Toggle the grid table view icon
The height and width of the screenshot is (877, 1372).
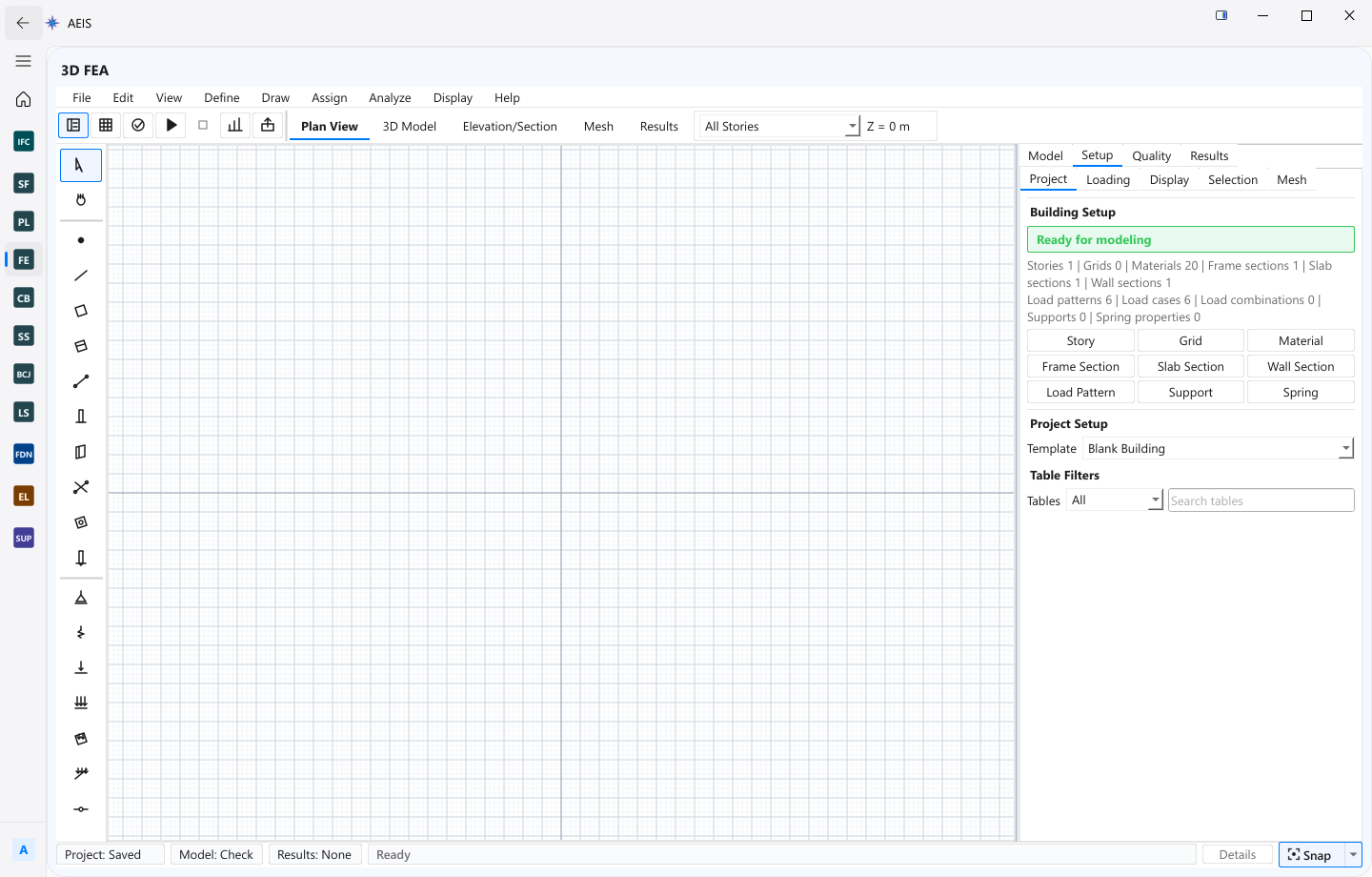[x=106, y=125]
